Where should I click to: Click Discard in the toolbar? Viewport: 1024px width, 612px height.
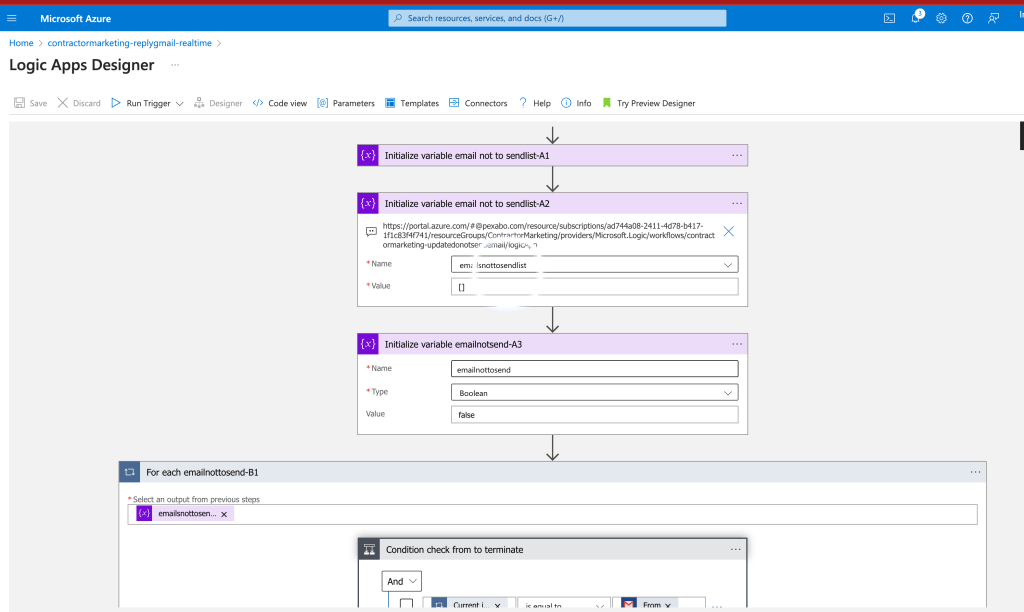(79, 103)
